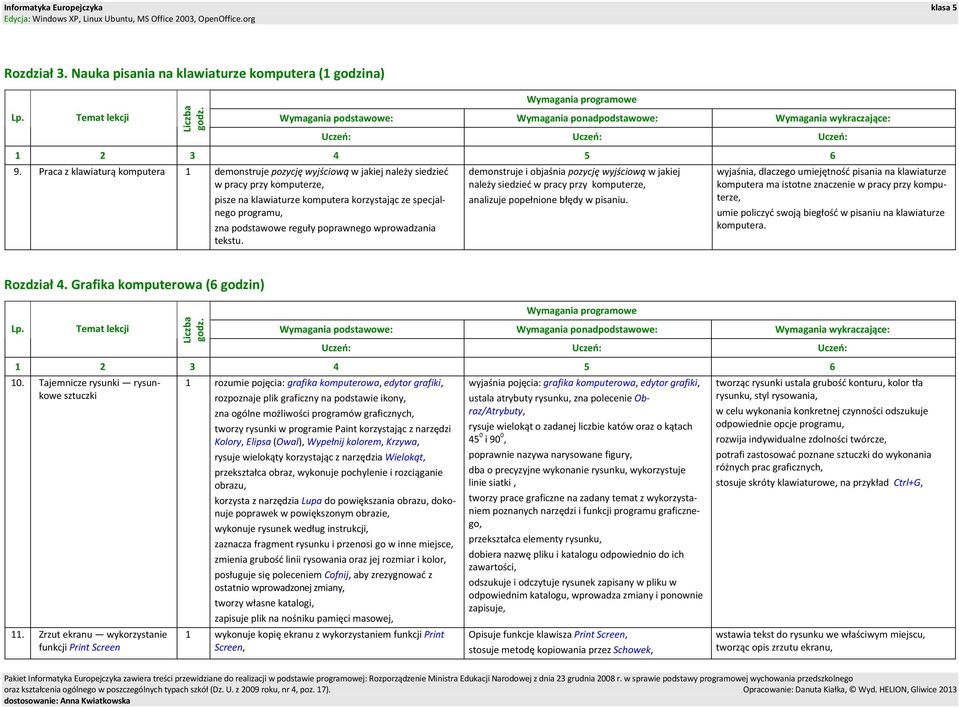This screenshot has height=708, width=959.
Task: Click the blue term "Elipsa"
Action: tap(258, 442)
